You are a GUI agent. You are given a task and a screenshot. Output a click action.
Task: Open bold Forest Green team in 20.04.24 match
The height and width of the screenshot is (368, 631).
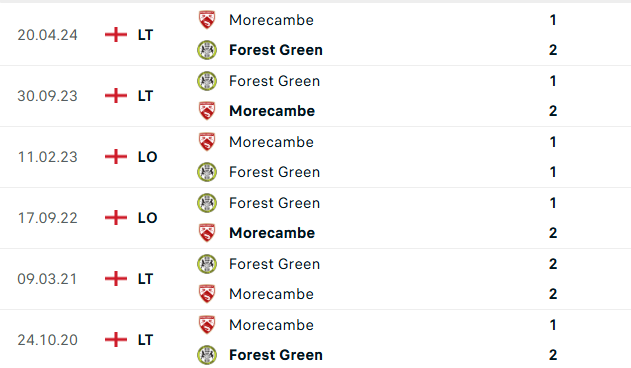(276, 50)
